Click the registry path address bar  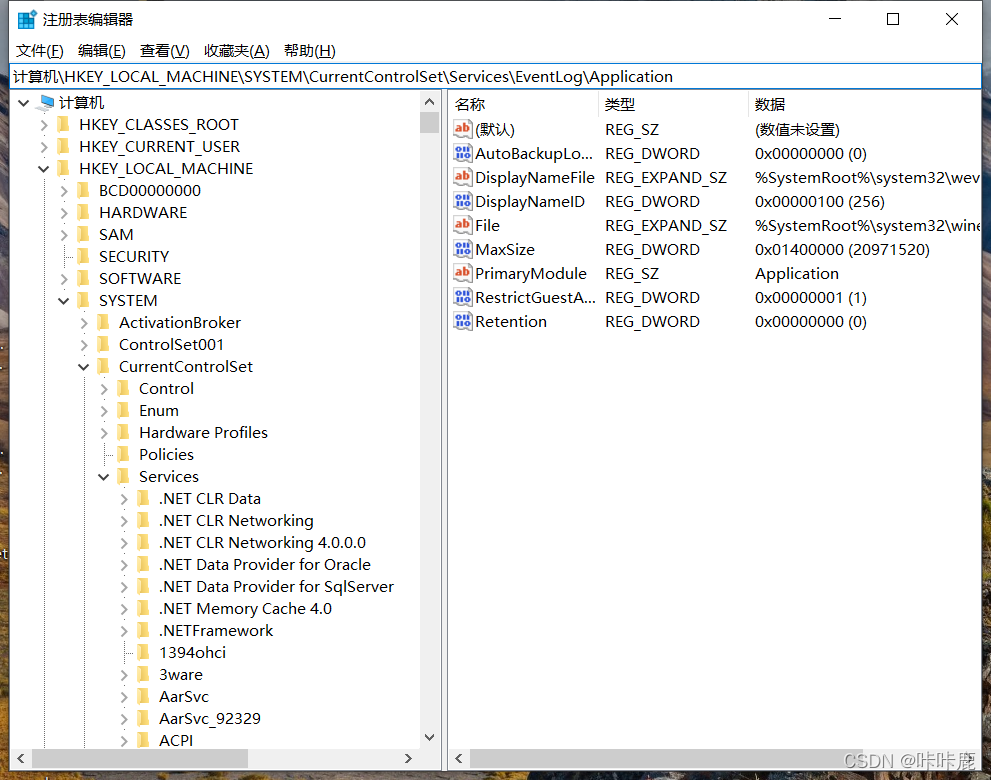pos(496,76)
